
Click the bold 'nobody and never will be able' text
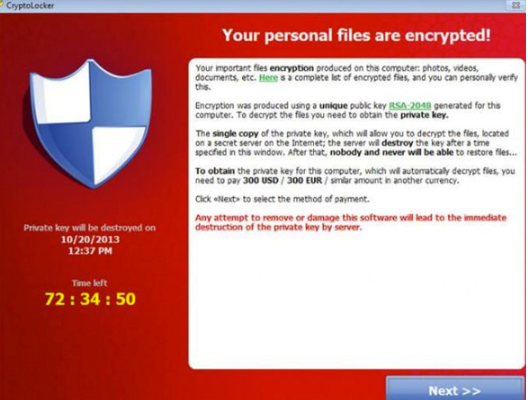392,153
